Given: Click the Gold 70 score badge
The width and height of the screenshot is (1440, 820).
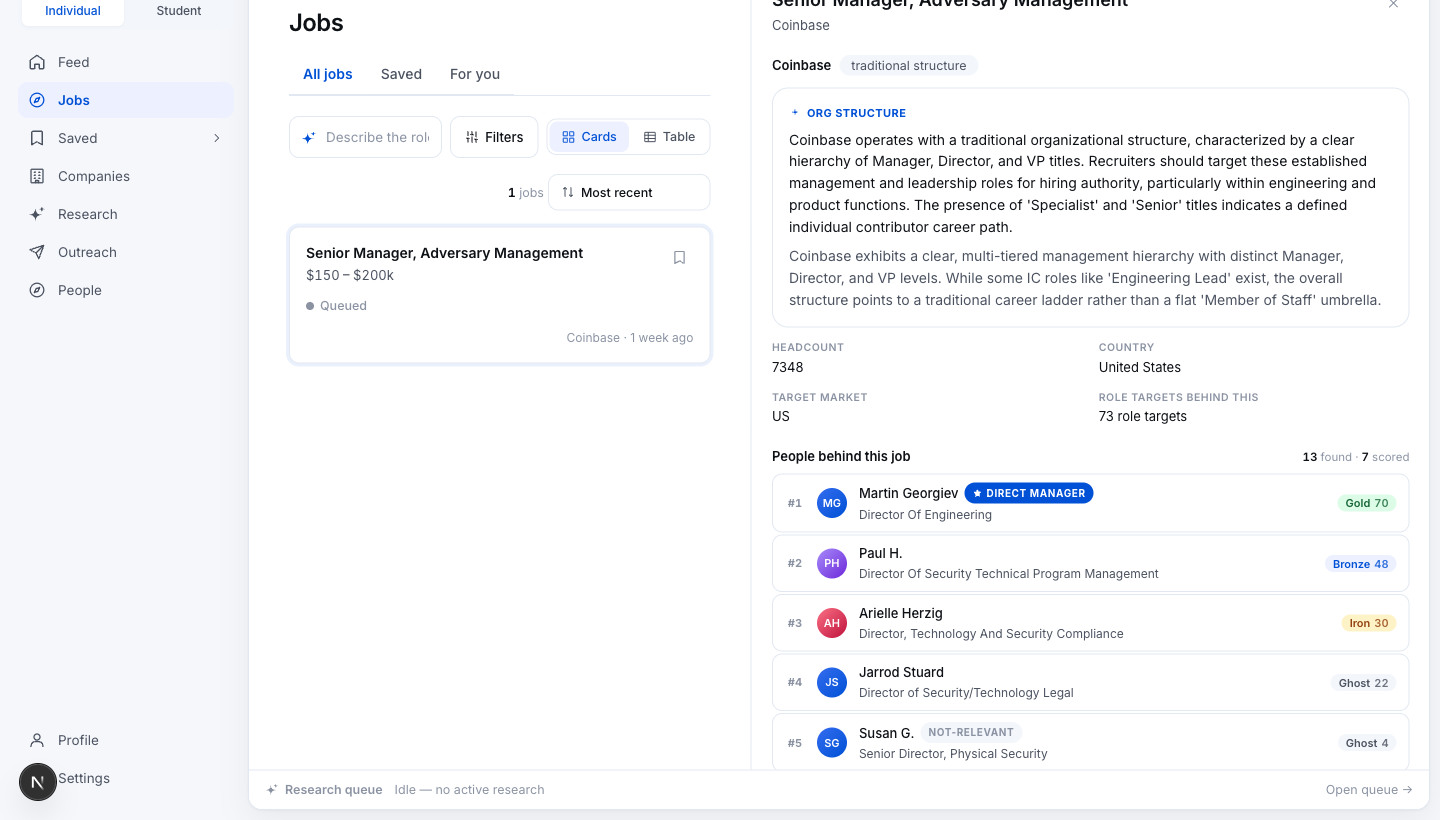Looking at the screenshot, I should (1367, 503).
